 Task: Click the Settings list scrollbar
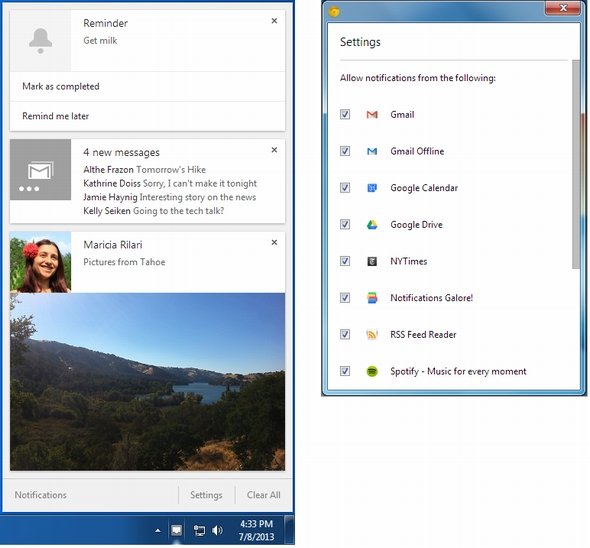click(x=576, y=164)
